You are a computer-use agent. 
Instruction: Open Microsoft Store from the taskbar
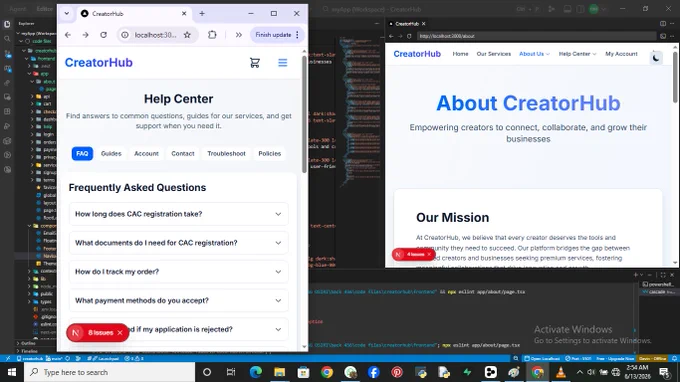point(303,372)
